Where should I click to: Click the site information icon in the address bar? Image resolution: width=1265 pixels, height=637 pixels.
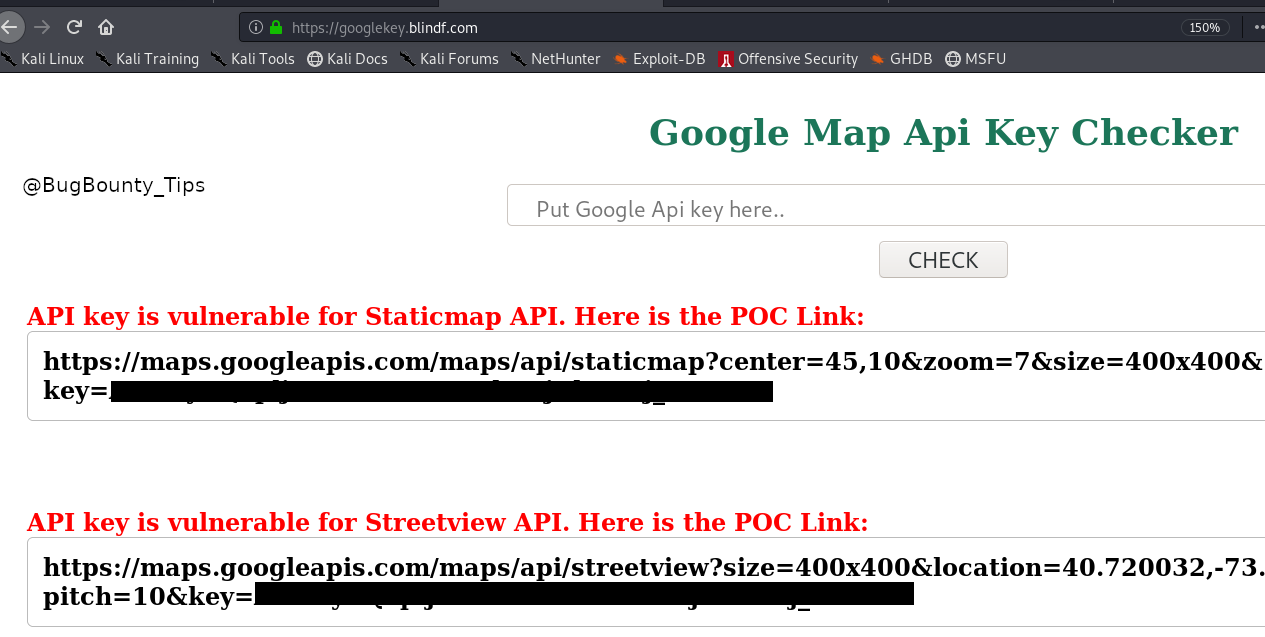[255, 27]
